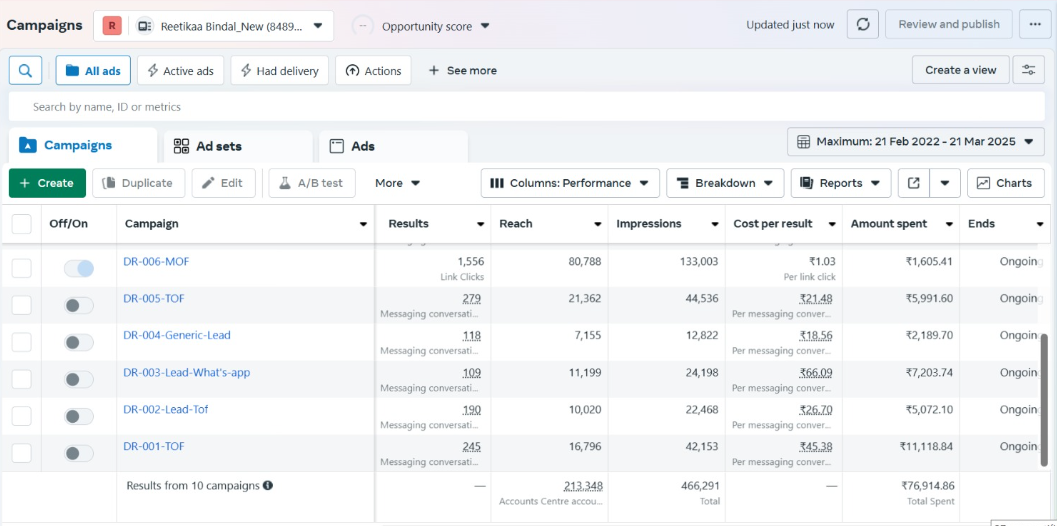Open the date range picker dropdown

pos(915,142)
